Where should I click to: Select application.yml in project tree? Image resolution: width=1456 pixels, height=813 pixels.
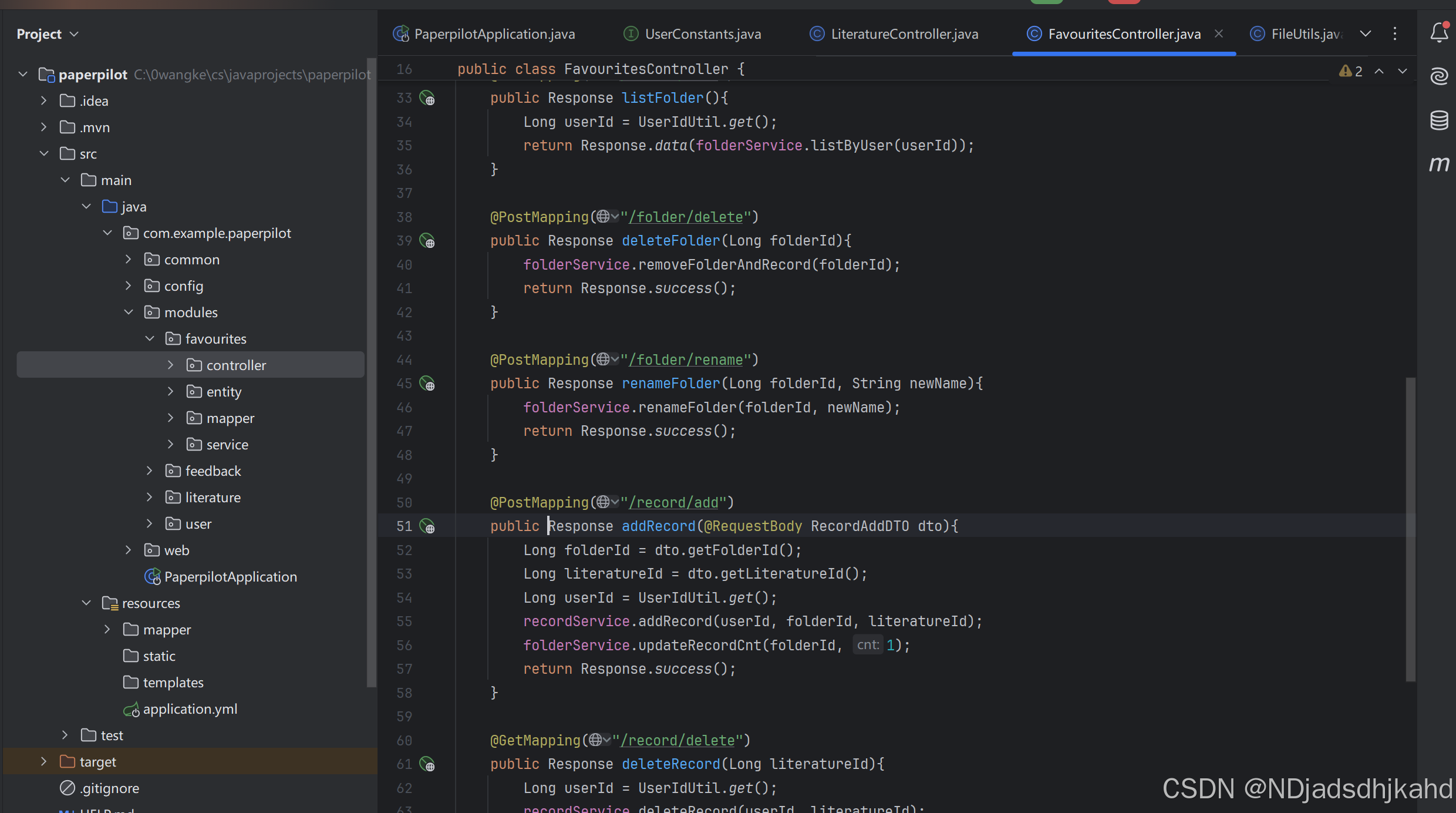[x=190, y=709]
